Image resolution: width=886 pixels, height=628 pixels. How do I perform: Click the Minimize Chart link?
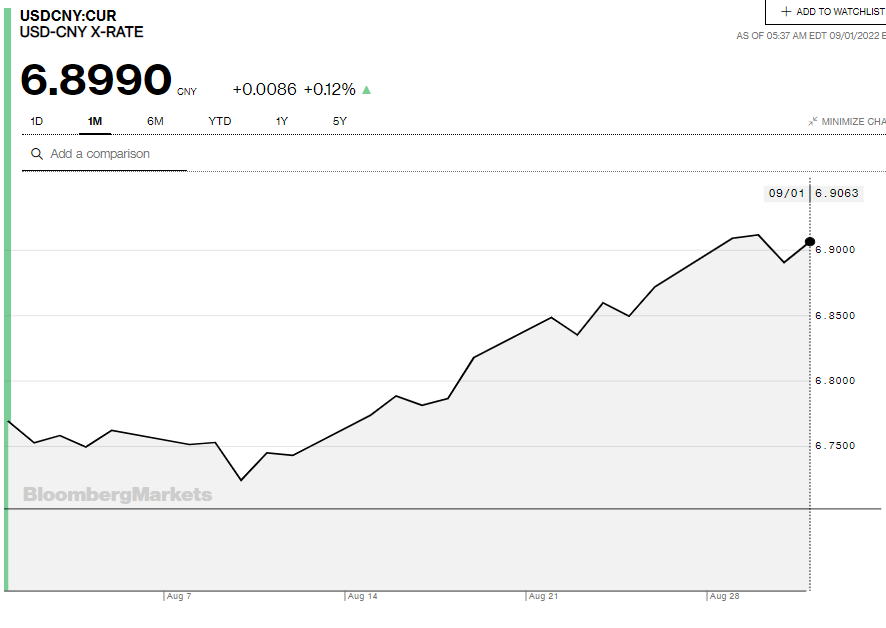[853, 122]
